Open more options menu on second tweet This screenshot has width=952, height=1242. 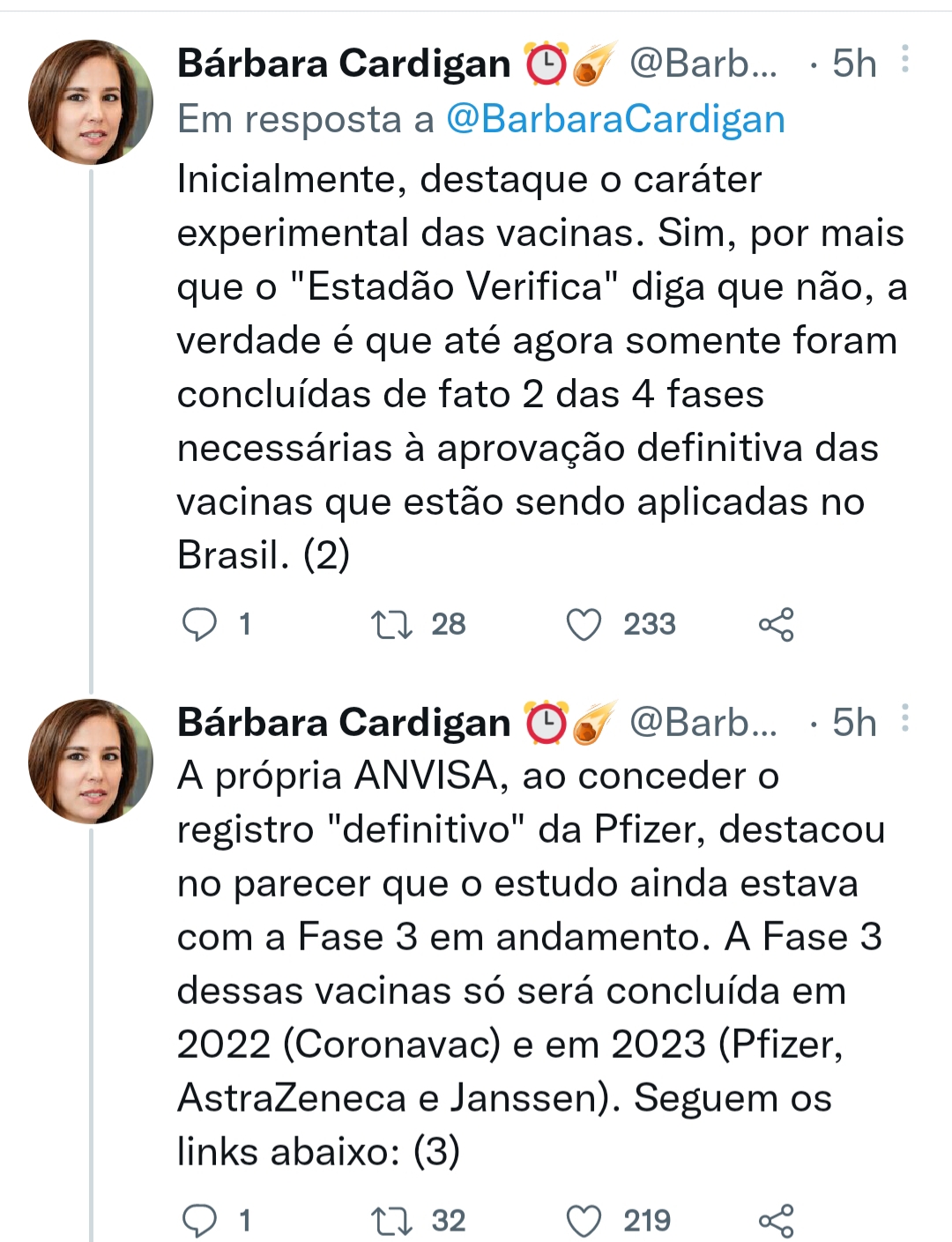(x=905, y=719)
